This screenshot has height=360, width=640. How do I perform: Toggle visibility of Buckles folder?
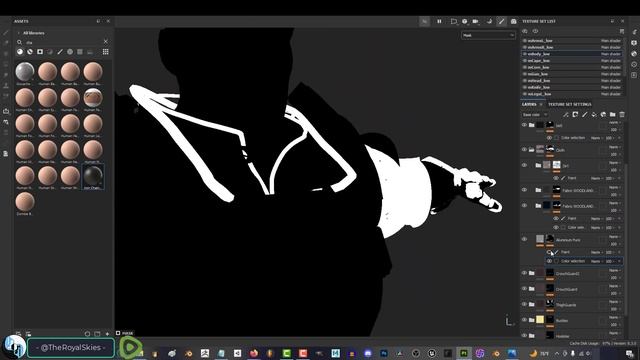524,320
